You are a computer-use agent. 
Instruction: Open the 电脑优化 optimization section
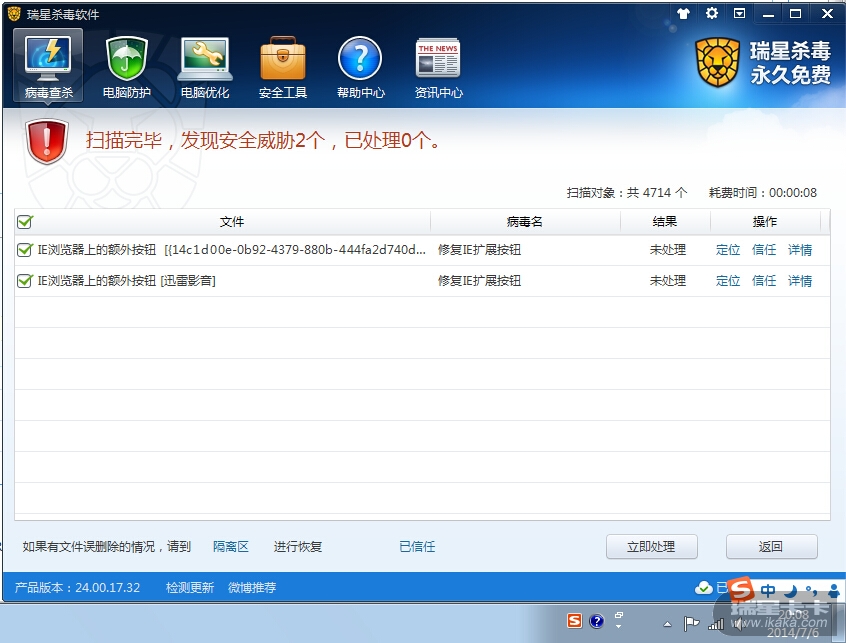pyautogui.click(x=205, y=66)
